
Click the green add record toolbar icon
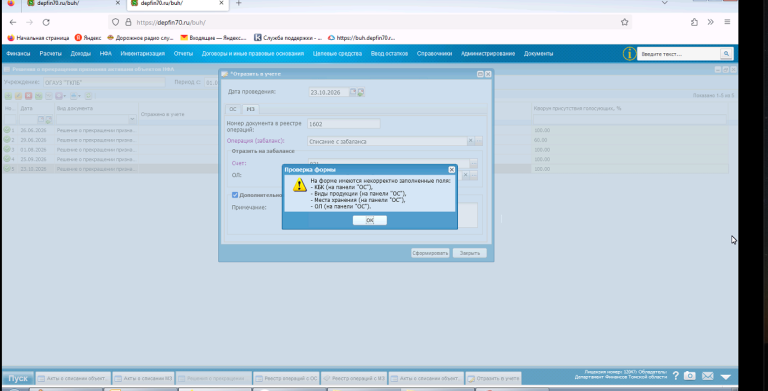[8, 96]
